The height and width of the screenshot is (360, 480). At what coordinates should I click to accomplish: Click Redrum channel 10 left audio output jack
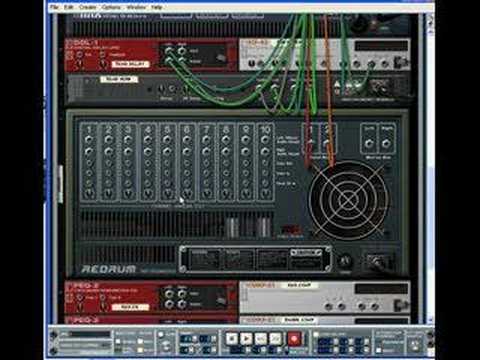tap(265, 140)
